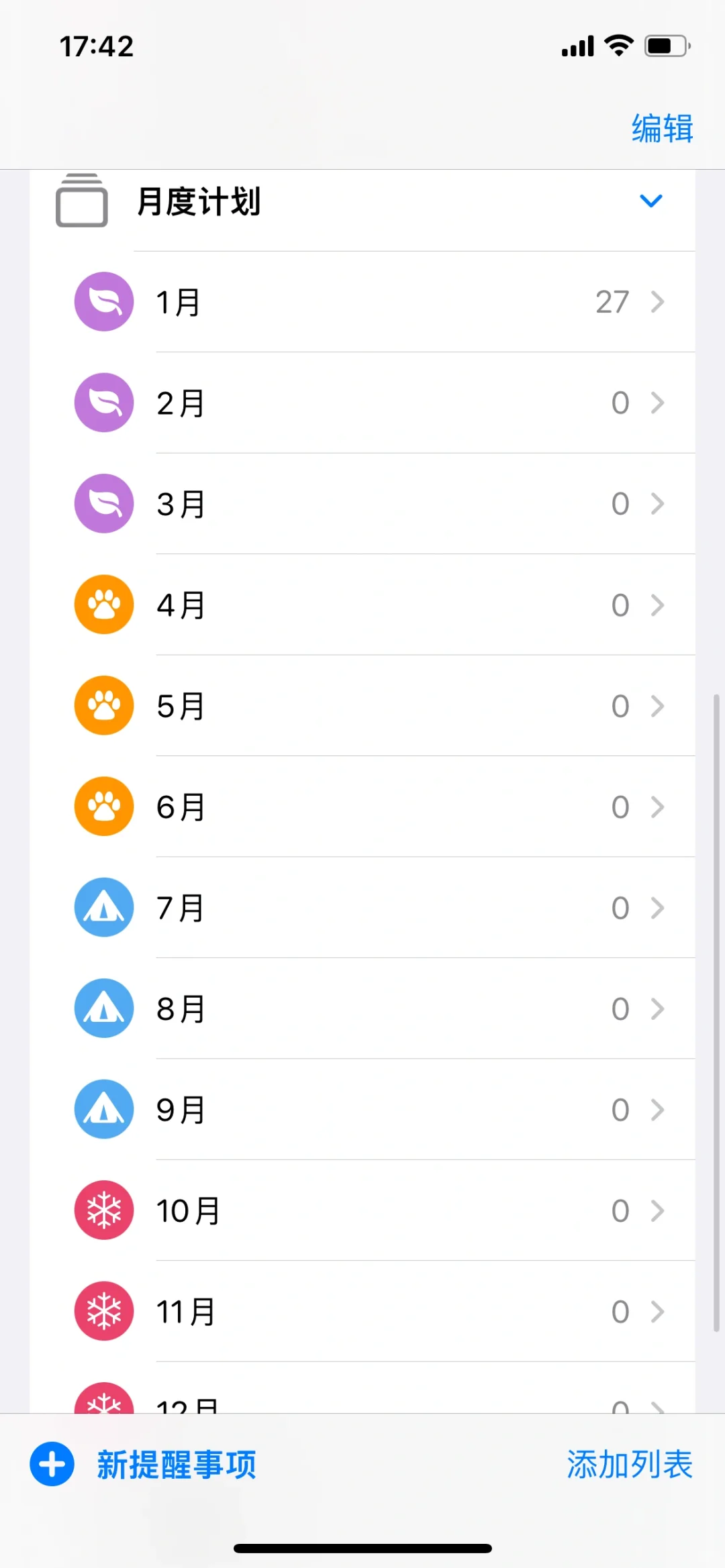Tap the blue plus icon for new reminder
This screenshot has height=1568, width=725.
point(52,1464)
